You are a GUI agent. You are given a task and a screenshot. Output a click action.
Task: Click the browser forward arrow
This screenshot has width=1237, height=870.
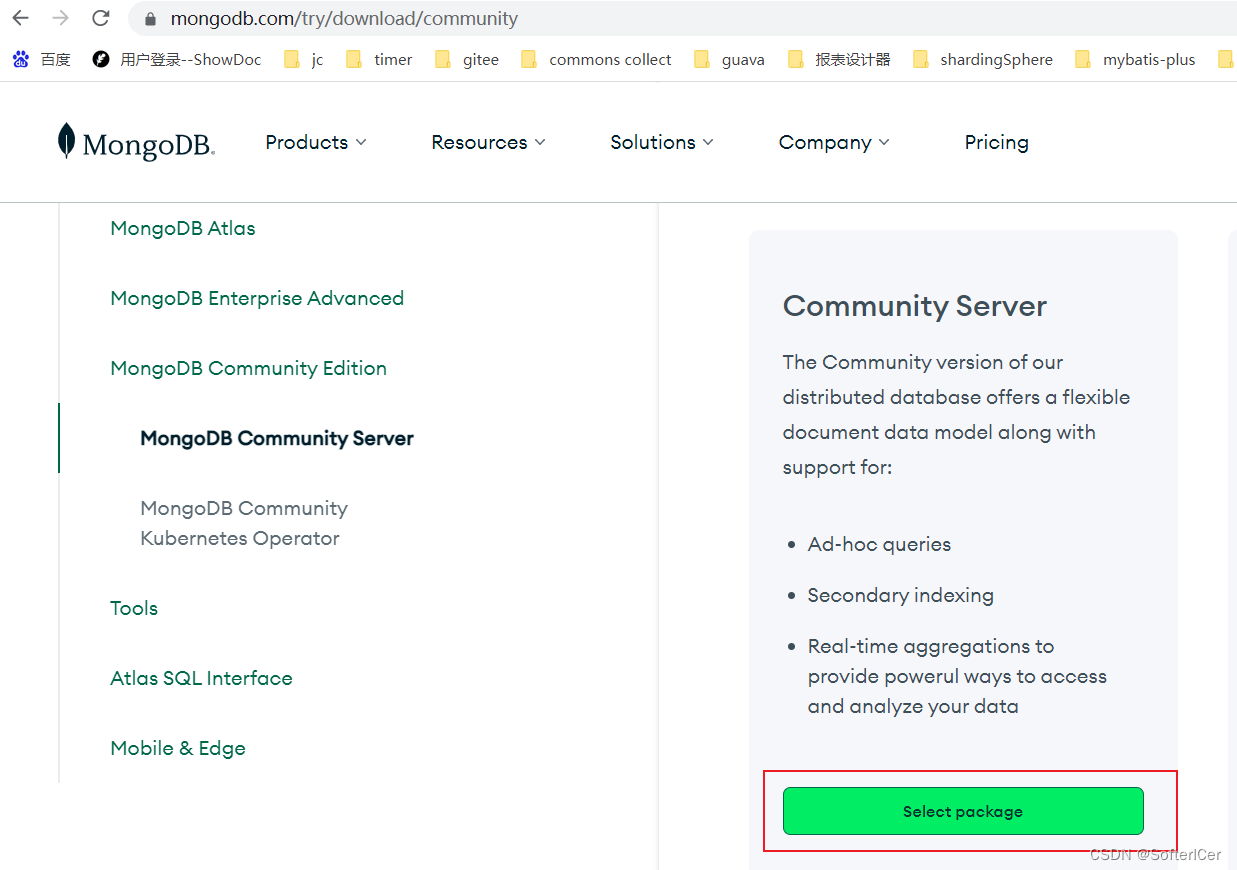tap(60, 18)
